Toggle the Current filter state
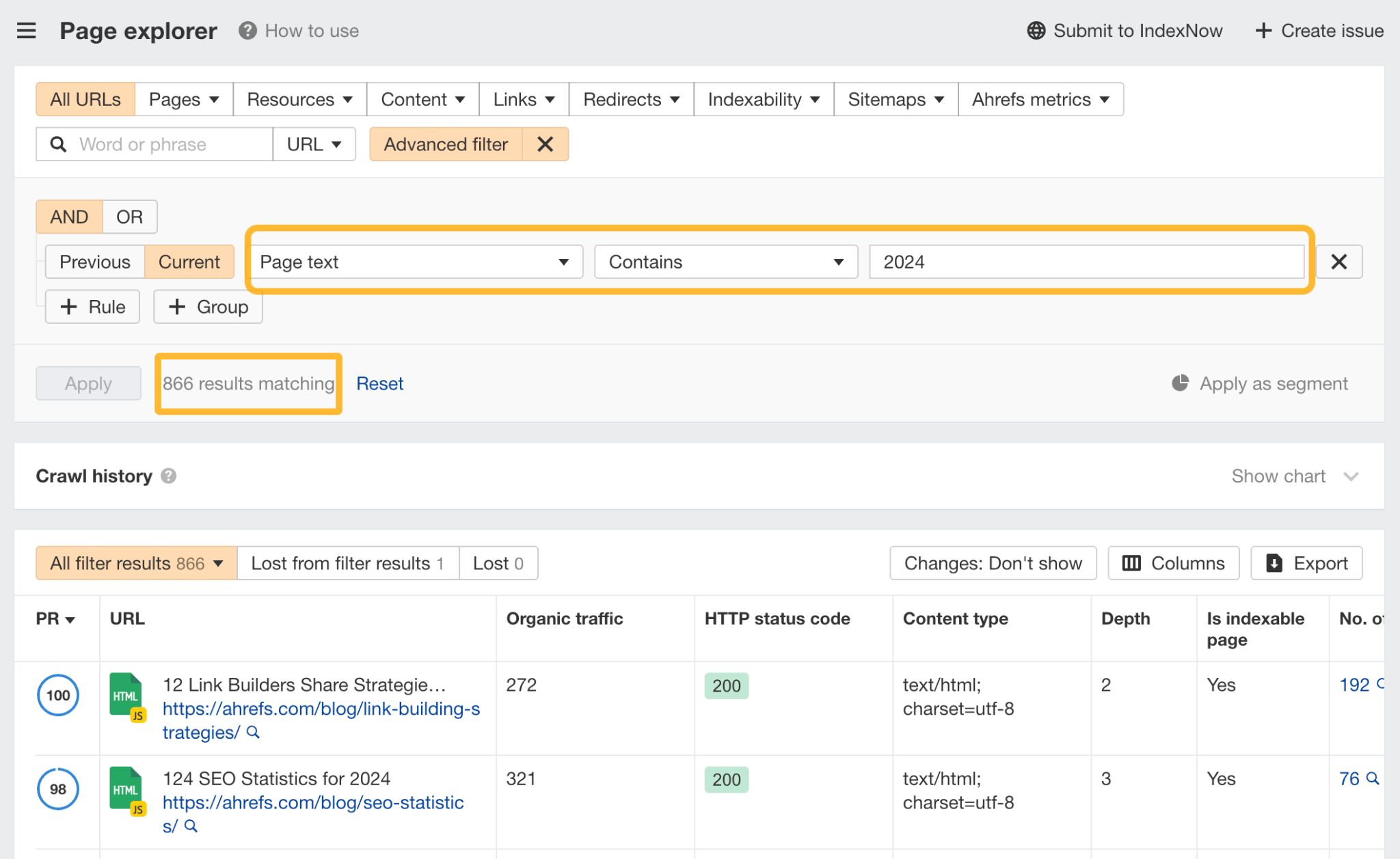 point(189,262)
